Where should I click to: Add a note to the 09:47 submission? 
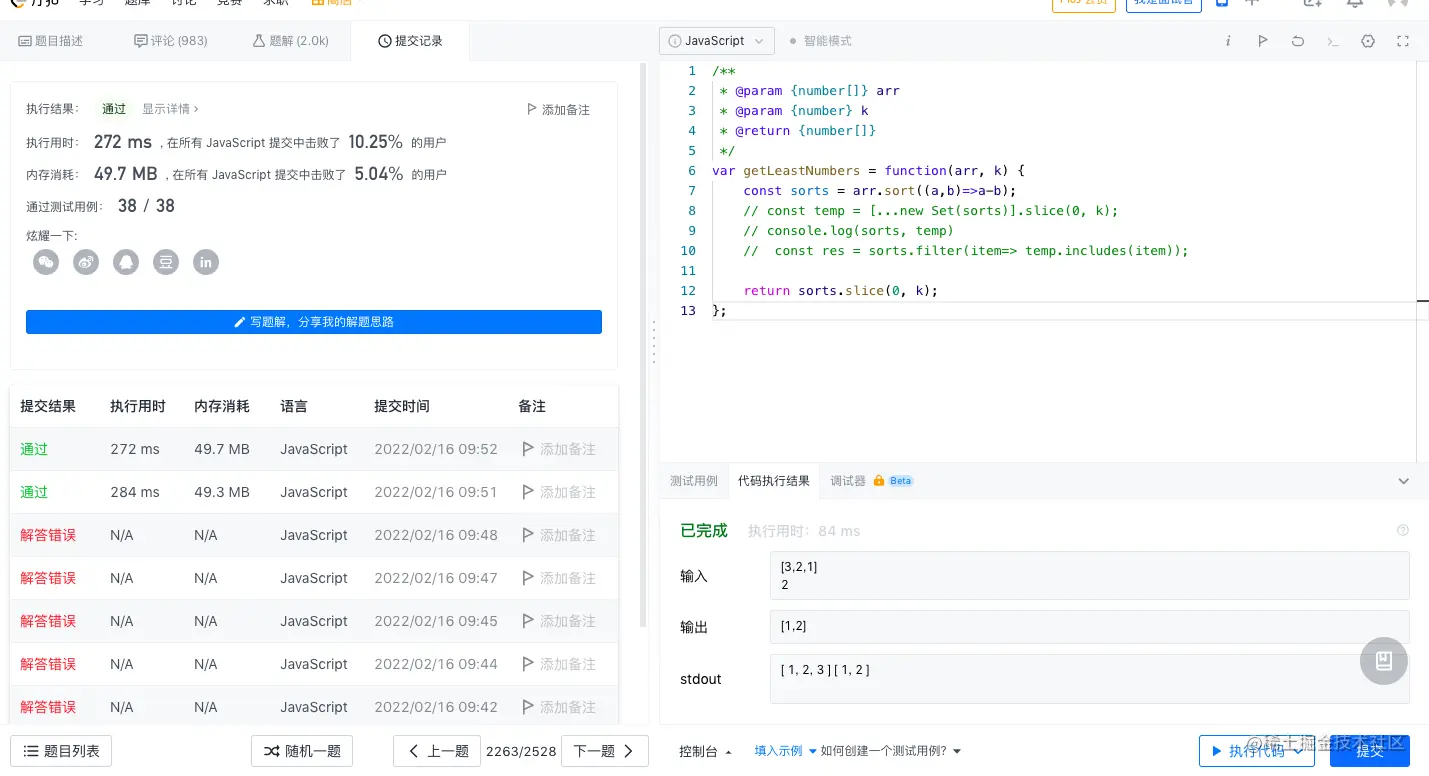click(x=558, y=578)
